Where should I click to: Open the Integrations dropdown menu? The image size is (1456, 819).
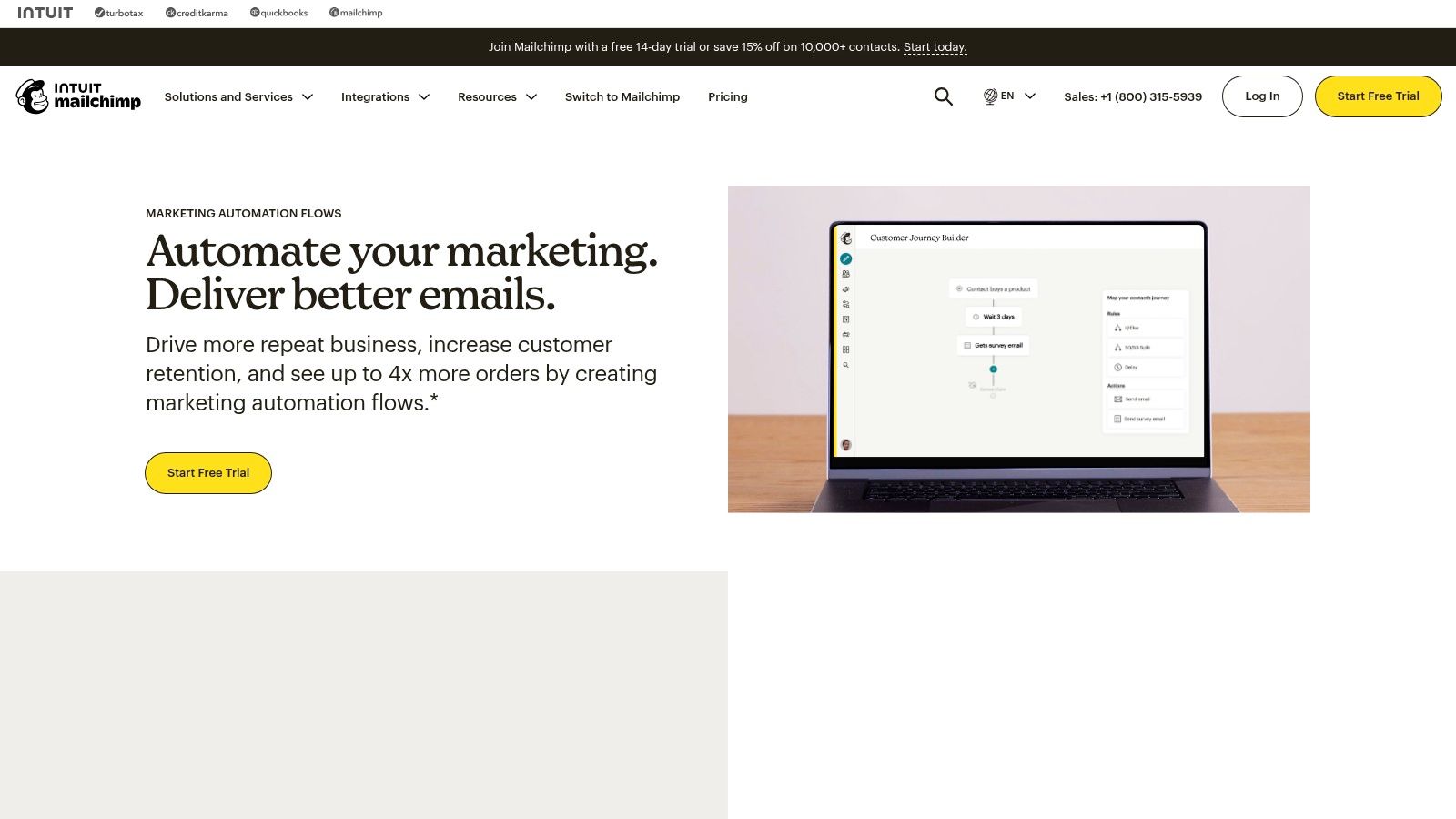click(385, 96)
